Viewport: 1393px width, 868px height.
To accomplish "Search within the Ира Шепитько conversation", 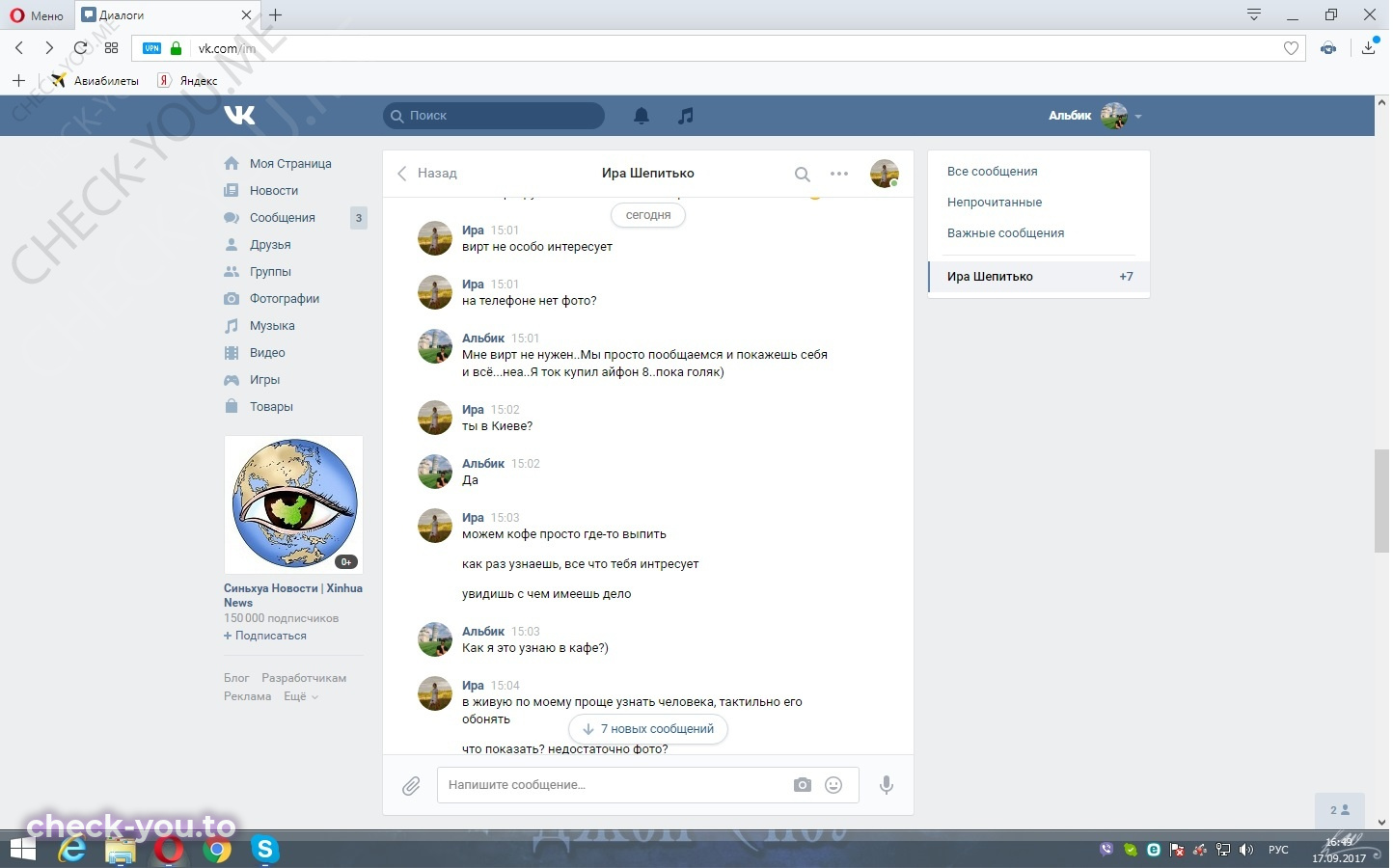I will (x=802, y=175).
